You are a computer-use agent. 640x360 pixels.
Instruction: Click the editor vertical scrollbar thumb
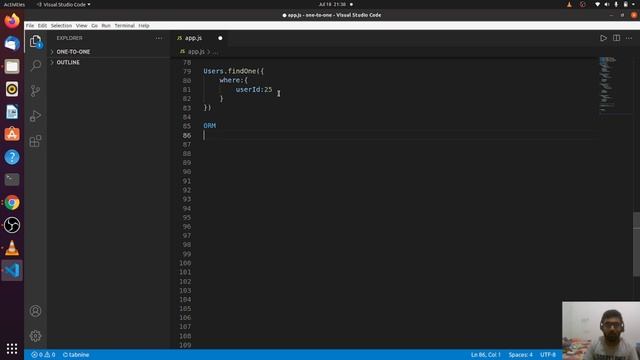(x=636, y=244)
